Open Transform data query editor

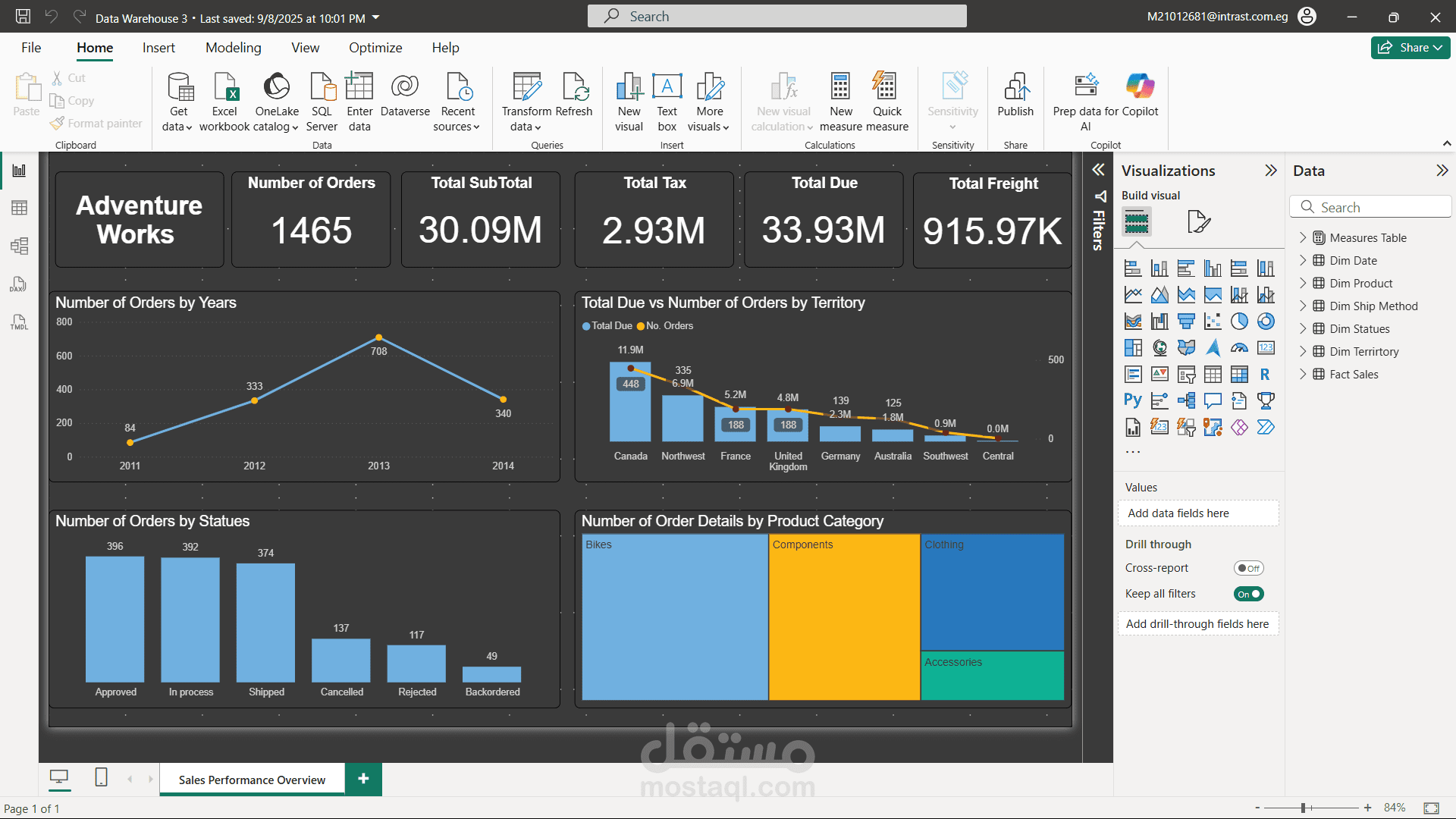[x=526, y=102]
